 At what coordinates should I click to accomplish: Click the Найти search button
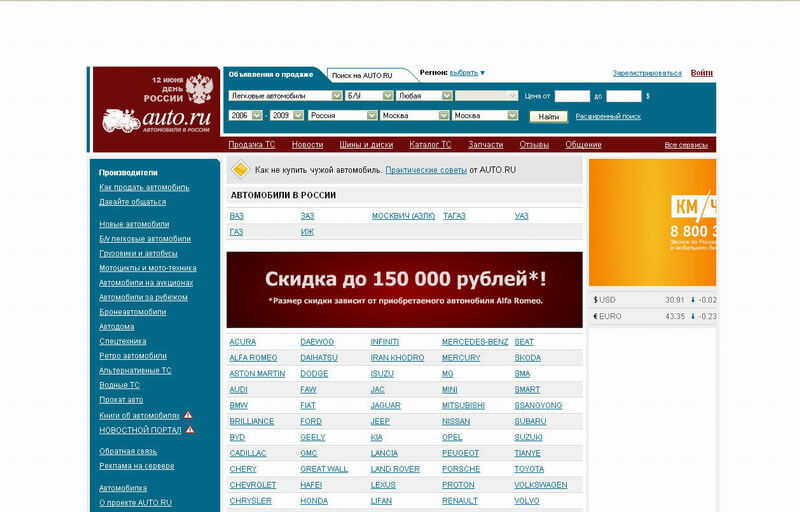(x=548, y=116)
